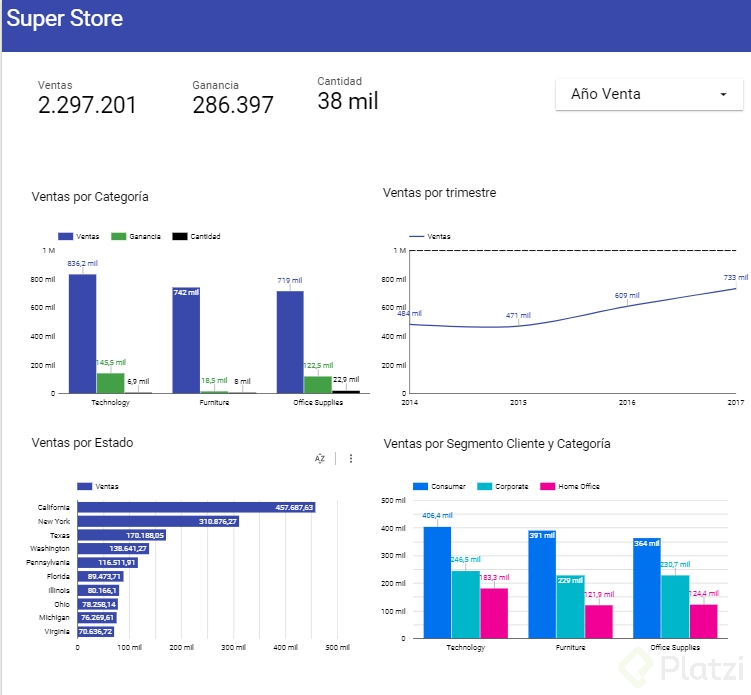The height and width of the screenshot is (695, 751).
Task: Click the Furniture Home Office bar 121,9 mil
Action: pos(599,622)
